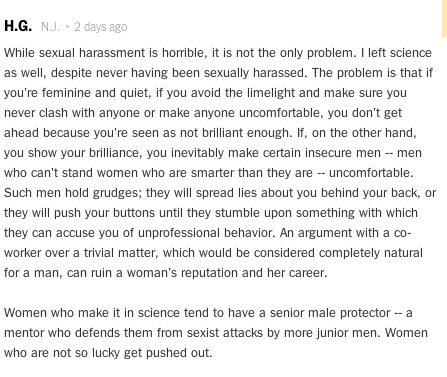
Task: Click the word 'enough' in the comment
Action: (x=269, y=133)
